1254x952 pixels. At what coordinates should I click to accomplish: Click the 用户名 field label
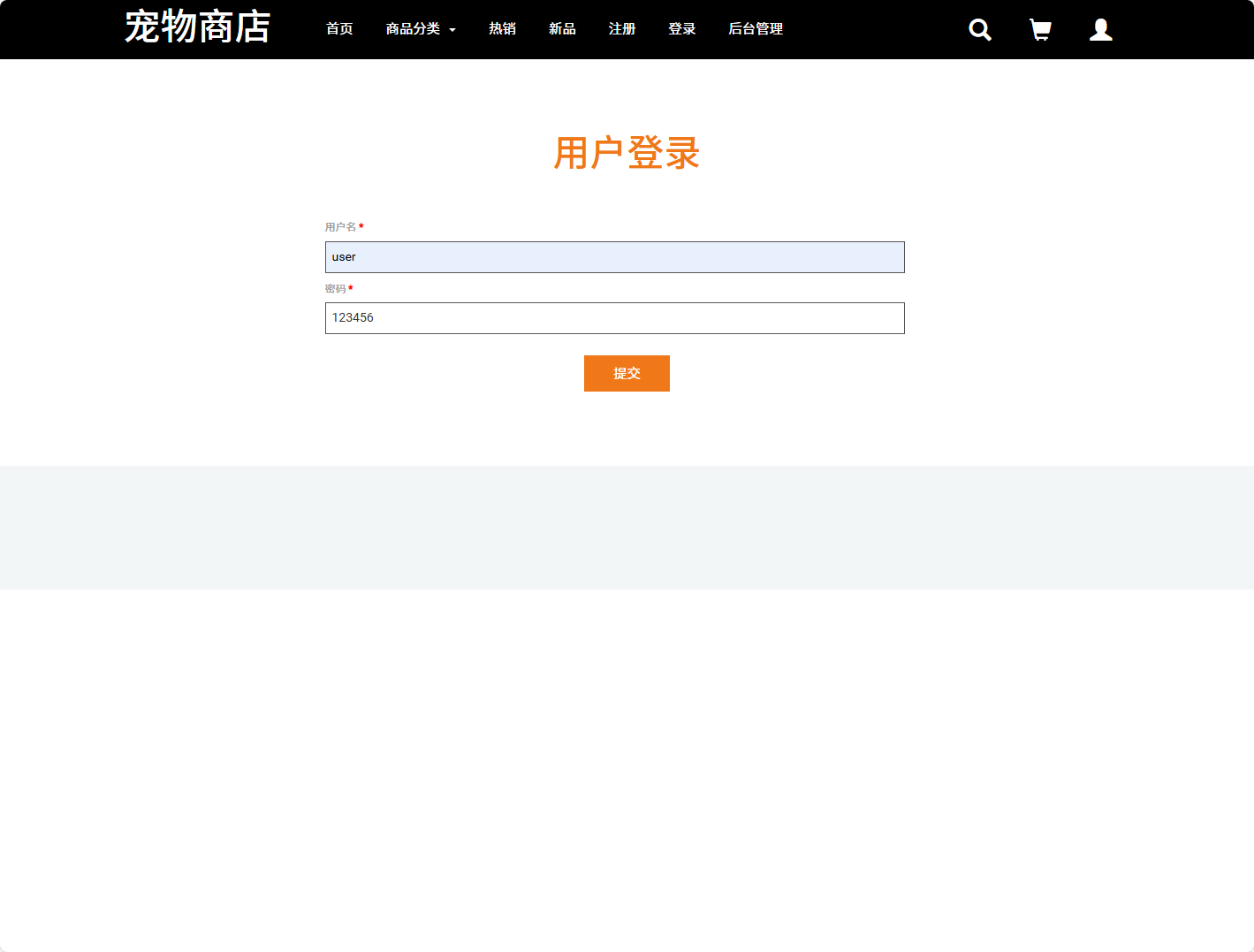[341, 226]
